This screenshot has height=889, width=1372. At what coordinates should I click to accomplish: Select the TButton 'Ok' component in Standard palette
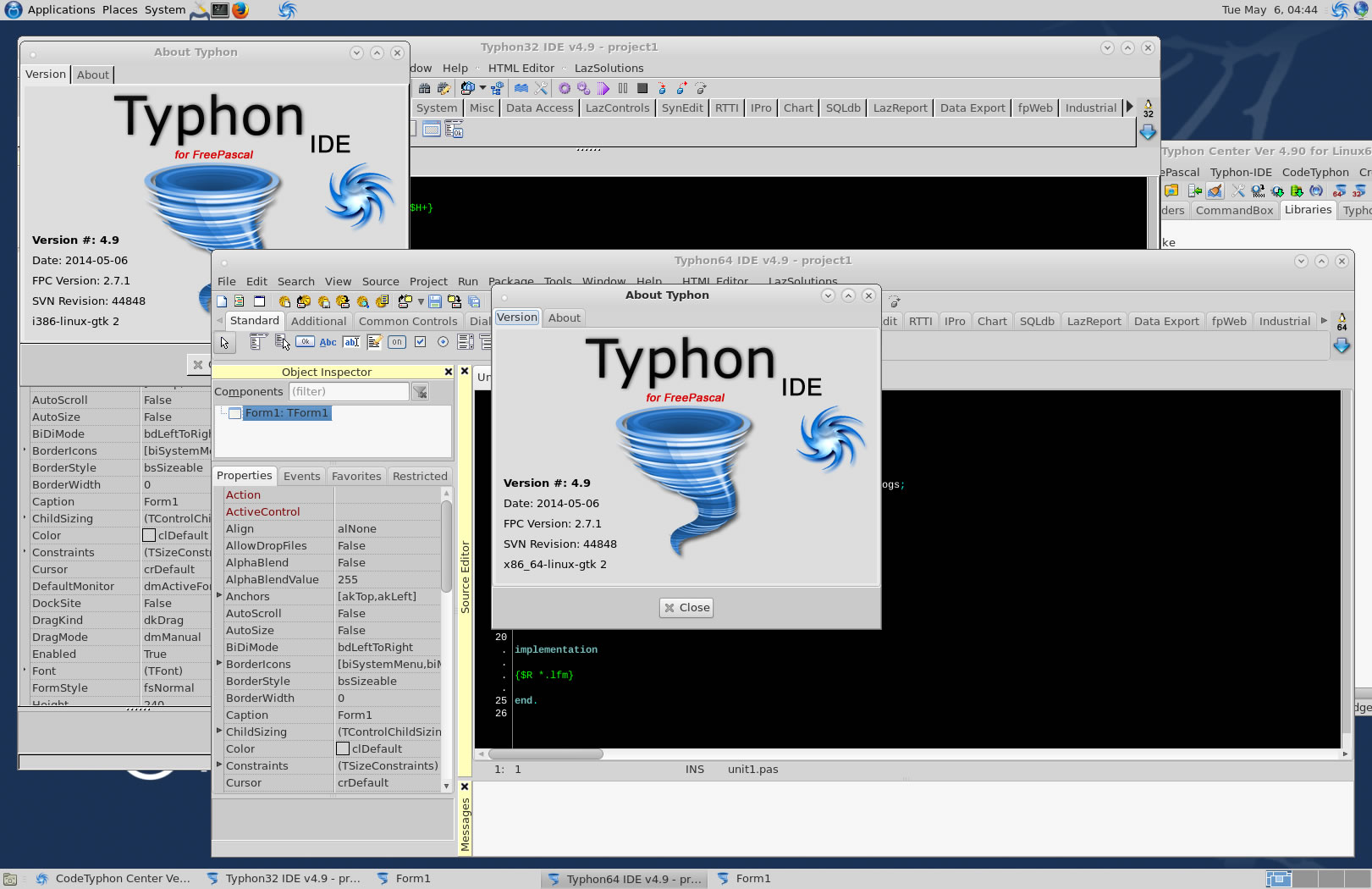[x=305, y=342]
